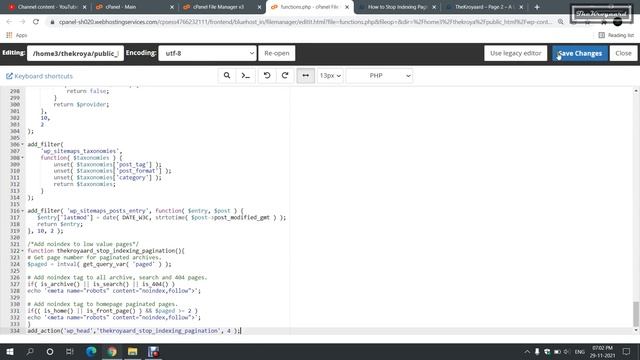Click the site security lock icon
The width and height of the screenshot is (640, 360).
click(52, 22)
